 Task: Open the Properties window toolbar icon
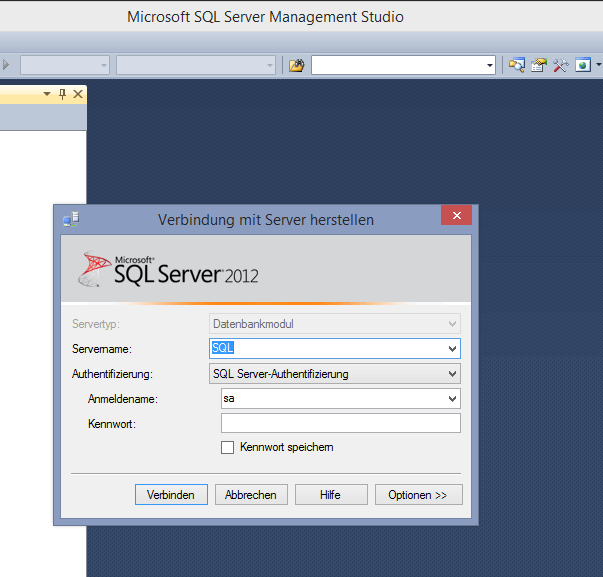coord(539,65)
